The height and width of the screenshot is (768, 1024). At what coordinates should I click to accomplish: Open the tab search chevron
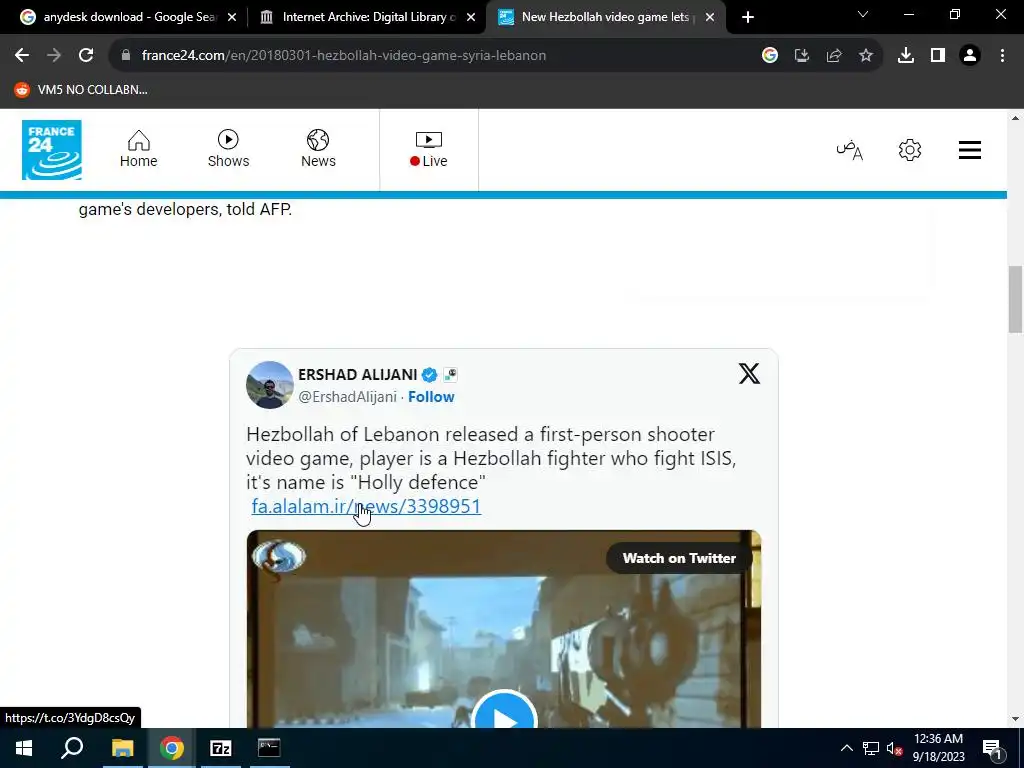tap(863, 14)
